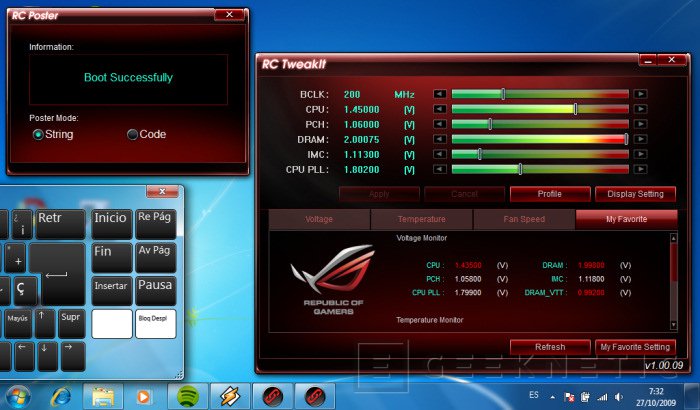The width and height of the screenshot is (700, 410).
Task: Switch to the Temperature tab
Action: pos(421,219)
